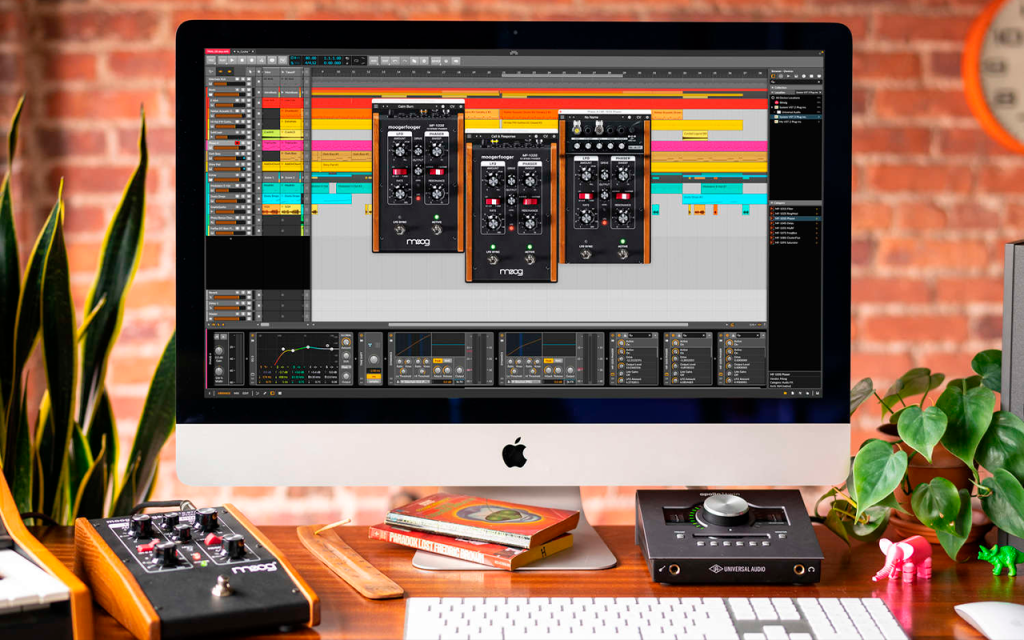Screen dimensions: 1024x640
Task: Click the browser search field
Action: point(795,82)
